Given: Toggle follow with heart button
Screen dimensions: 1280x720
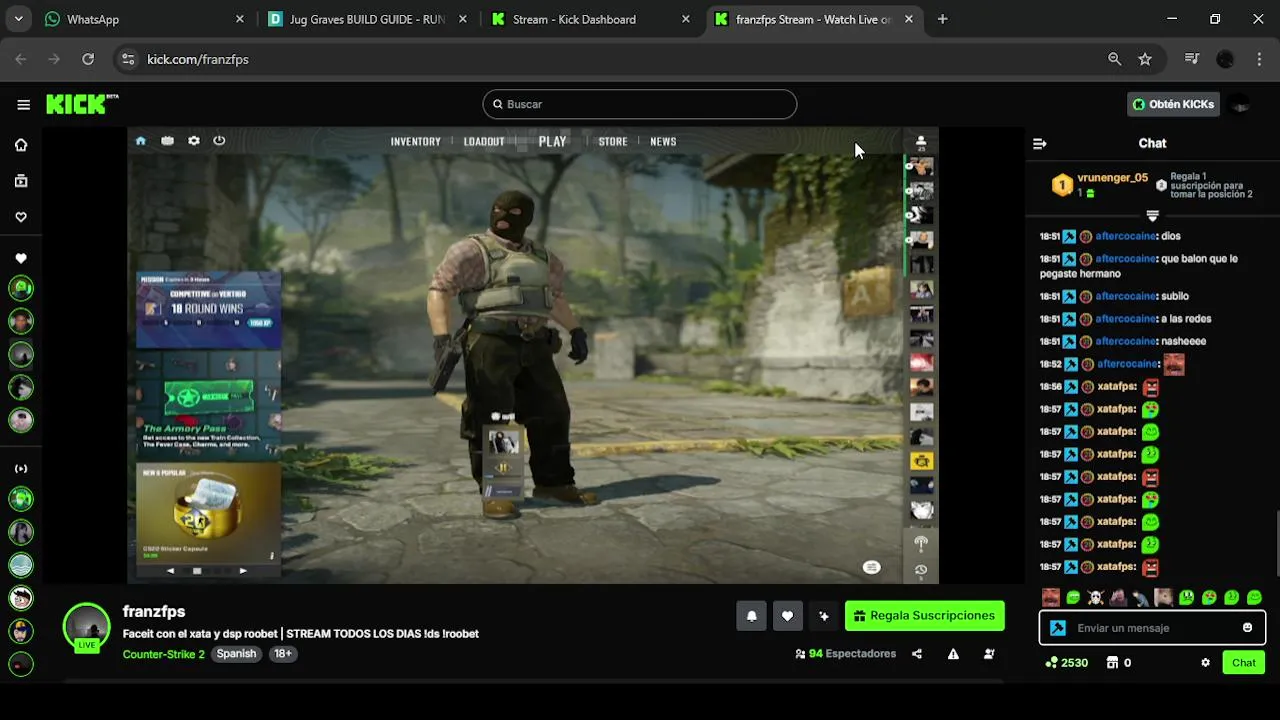Looking at the screenshot, I should (x=787, y=616).
